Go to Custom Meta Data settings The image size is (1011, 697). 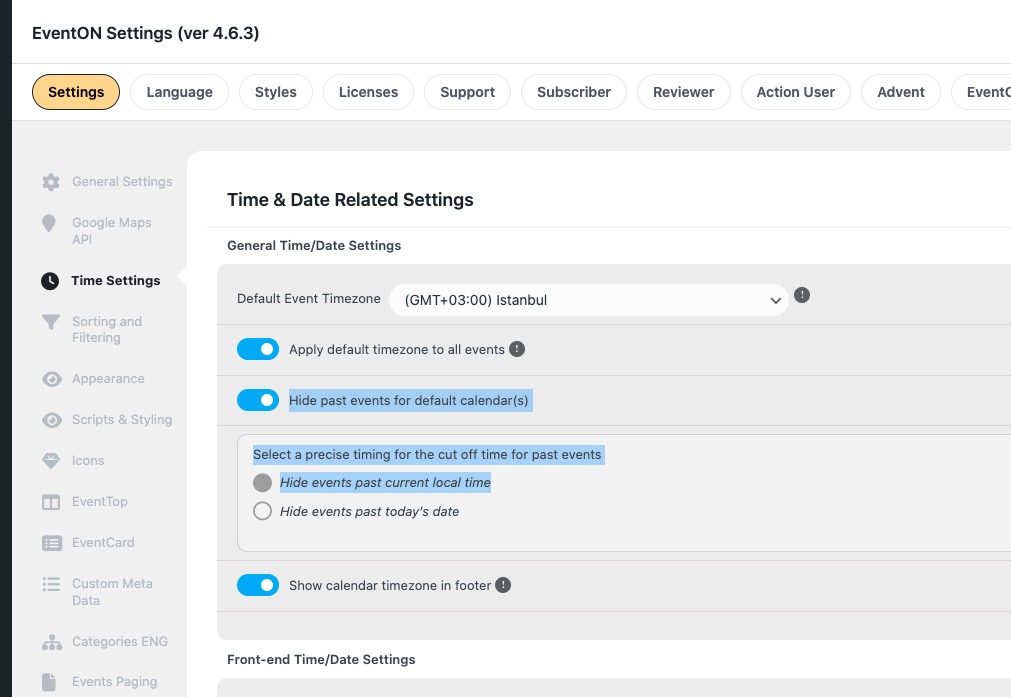click(x=112, y=592)
